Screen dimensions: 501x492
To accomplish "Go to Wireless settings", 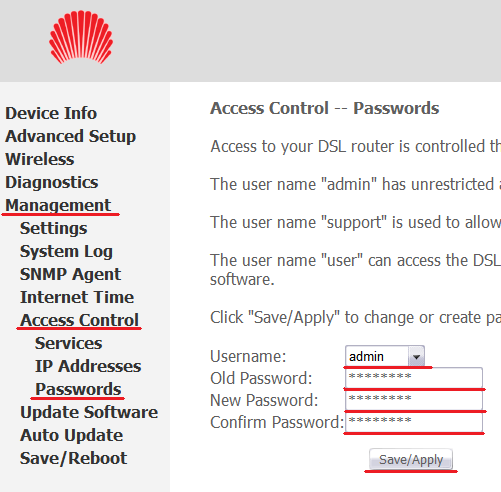I will click(x=40, y=159).
